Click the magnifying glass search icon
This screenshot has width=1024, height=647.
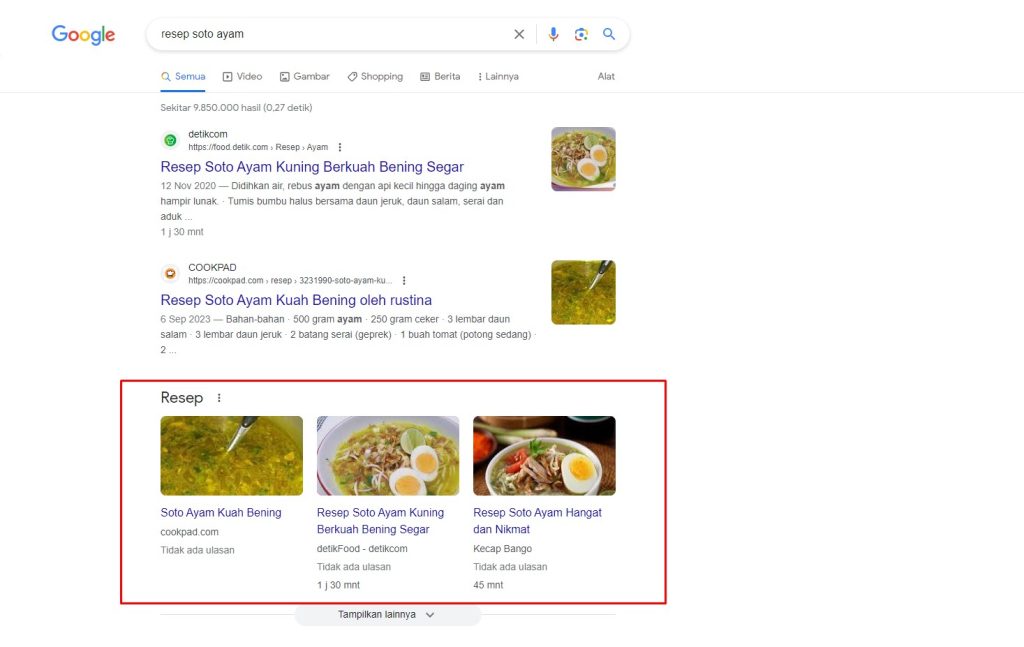pos(609,33)
